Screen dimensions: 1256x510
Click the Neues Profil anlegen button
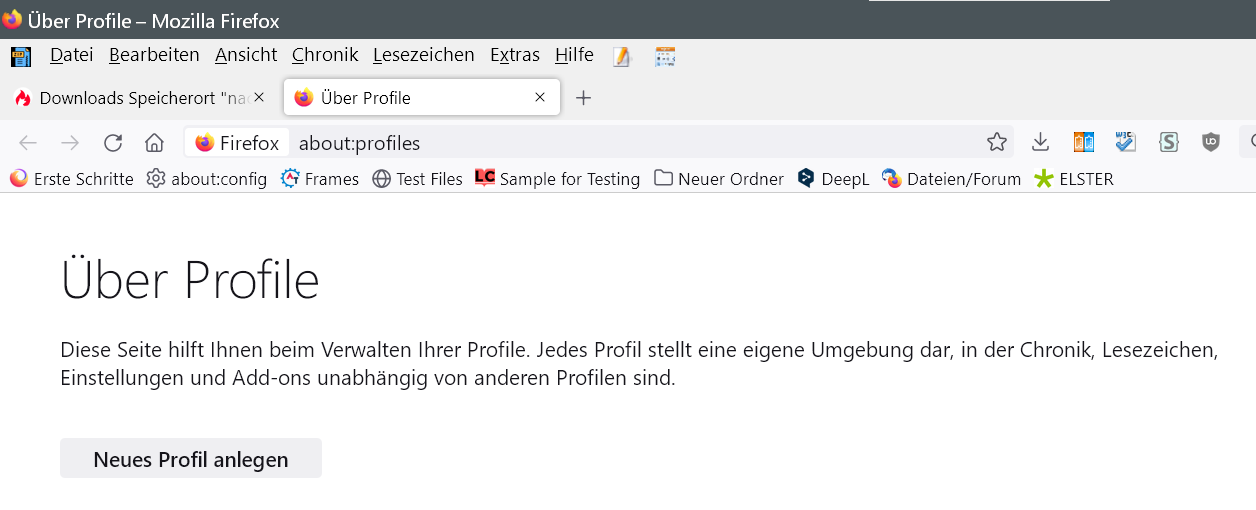191,459
